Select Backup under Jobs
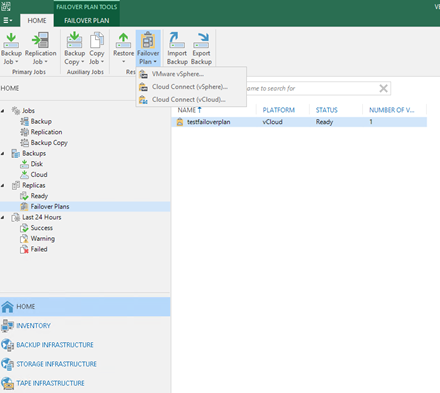 tap(41, 121)
